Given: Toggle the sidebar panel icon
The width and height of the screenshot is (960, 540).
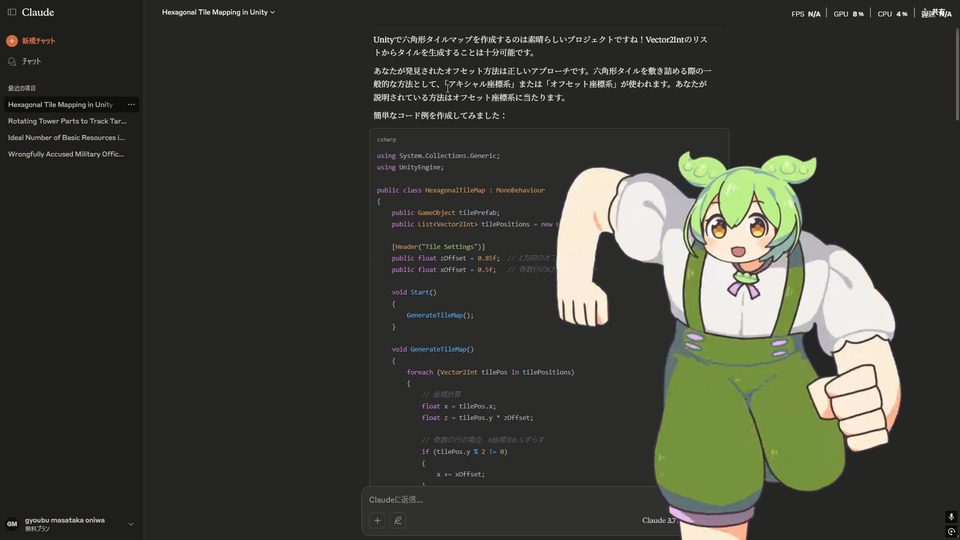Looking at the screenshot, I should click(x=12, y=12).
